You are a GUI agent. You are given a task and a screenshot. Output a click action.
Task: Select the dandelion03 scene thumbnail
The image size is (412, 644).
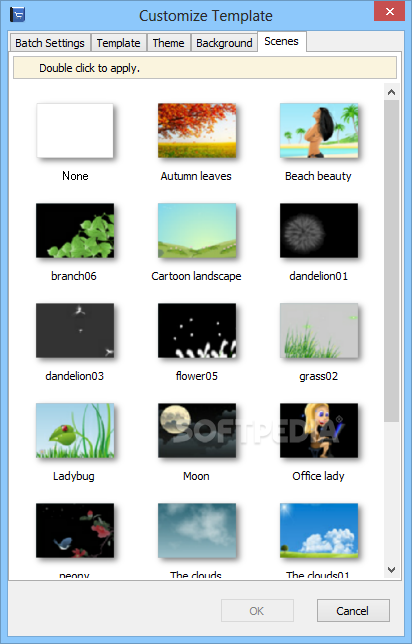[x=75, y=330]
